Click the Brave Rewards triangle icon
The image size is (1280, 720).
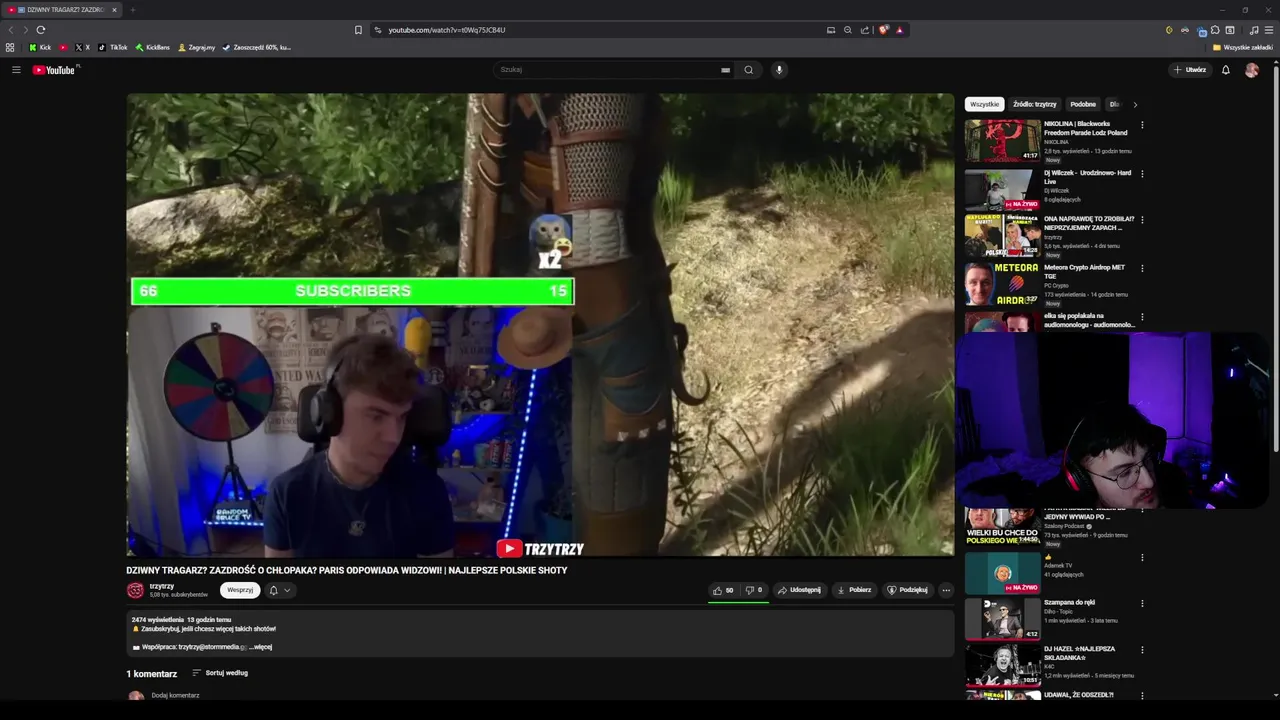[x=899, y=30]
